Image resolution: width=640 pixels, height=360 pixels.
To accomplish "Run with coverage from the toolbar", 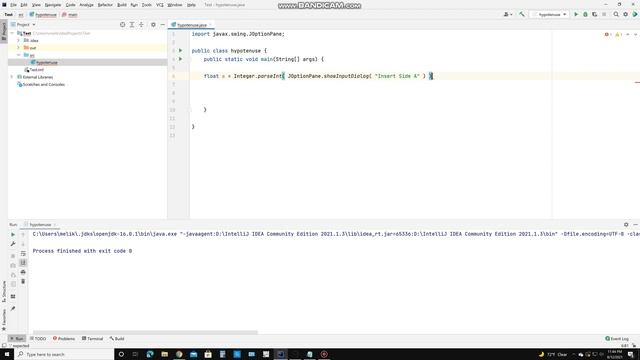I will 595,14.
